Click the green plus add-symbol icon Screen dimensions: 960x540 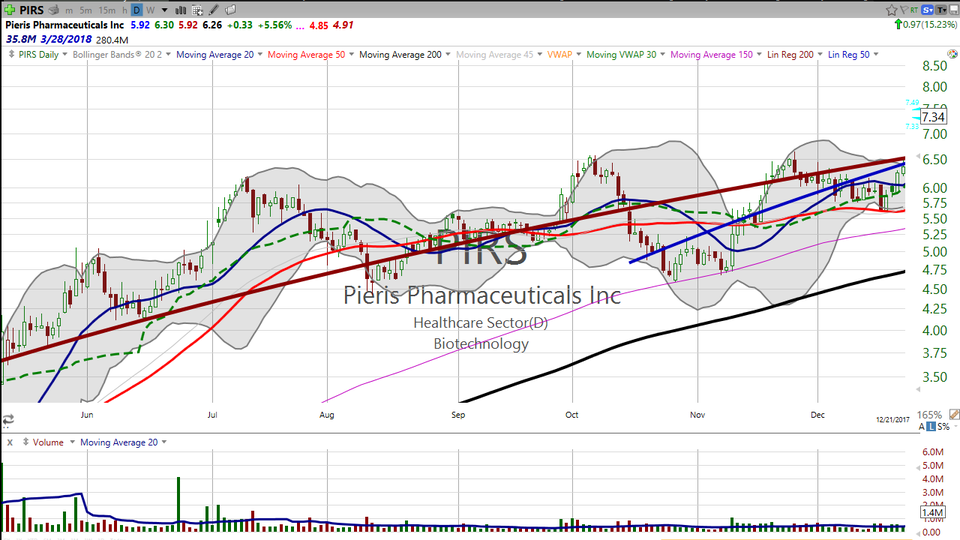tap(9, 10)
